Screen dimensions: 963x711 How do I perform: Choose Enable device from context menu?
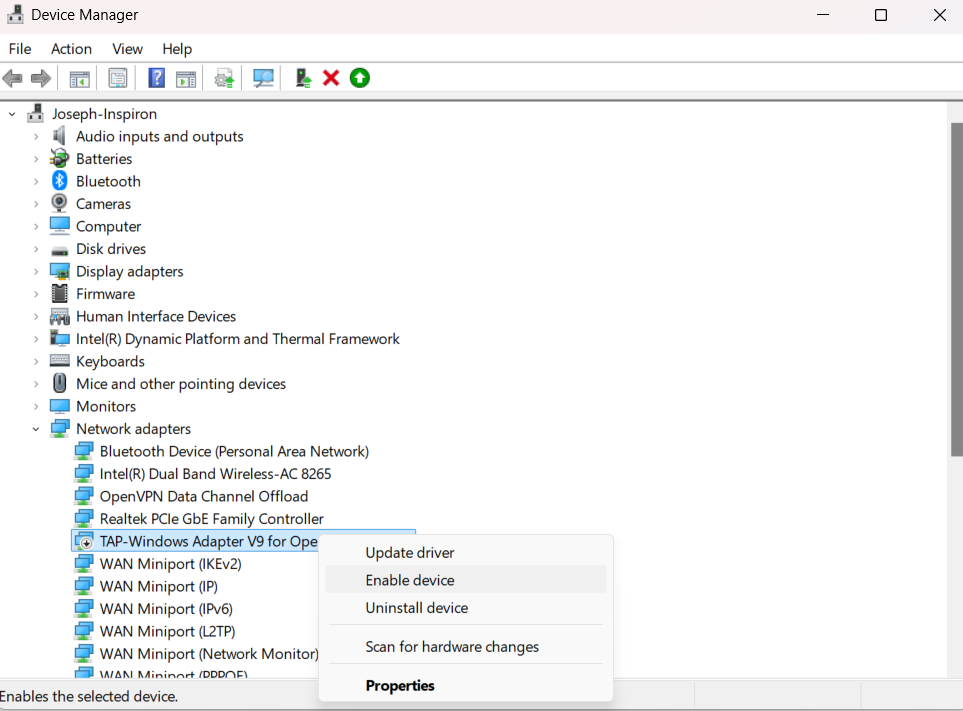pyautogui.click(x=410, y=580)
